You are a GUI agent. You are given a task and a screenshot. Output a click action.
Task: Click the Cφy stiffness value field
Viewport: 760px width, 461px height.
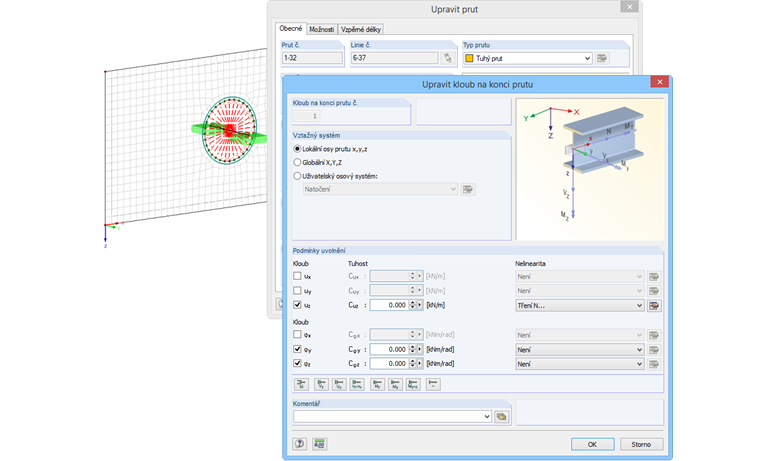[x=389, y=349]
